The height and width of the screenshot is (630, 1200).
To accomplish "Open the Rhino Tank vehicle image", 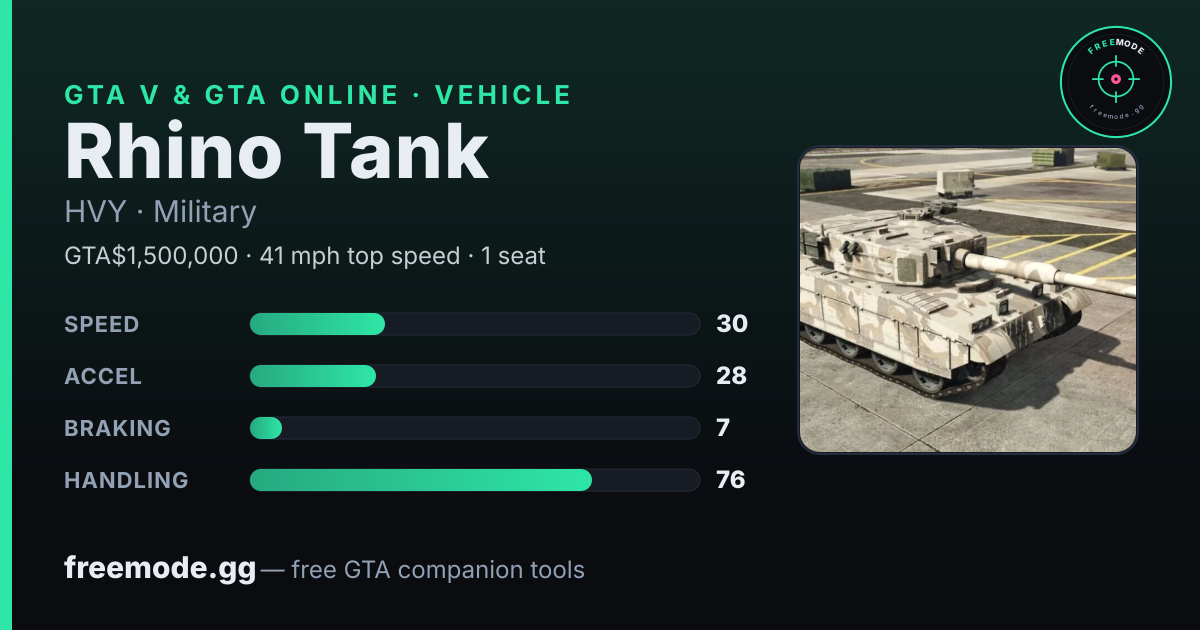I will click(968, 300).
